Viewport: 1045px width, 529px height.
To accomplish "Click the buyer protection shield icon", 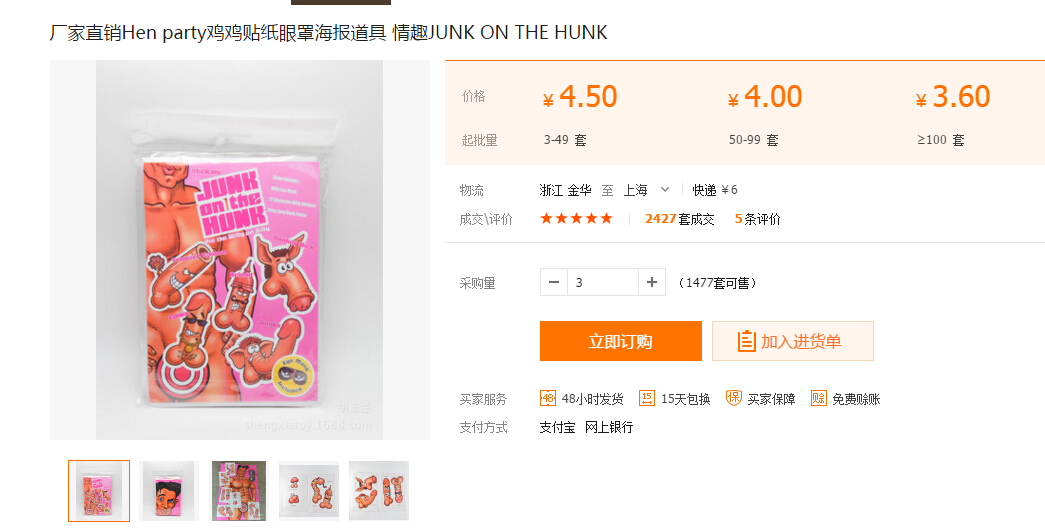I will [x=733, y=398].
